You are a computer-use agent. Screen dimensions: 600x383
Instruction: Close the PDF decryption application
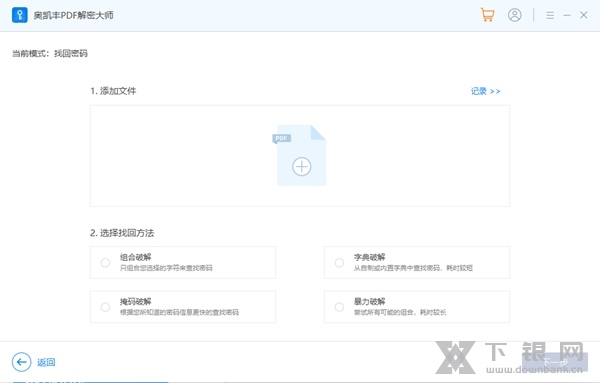pos(584,15)
